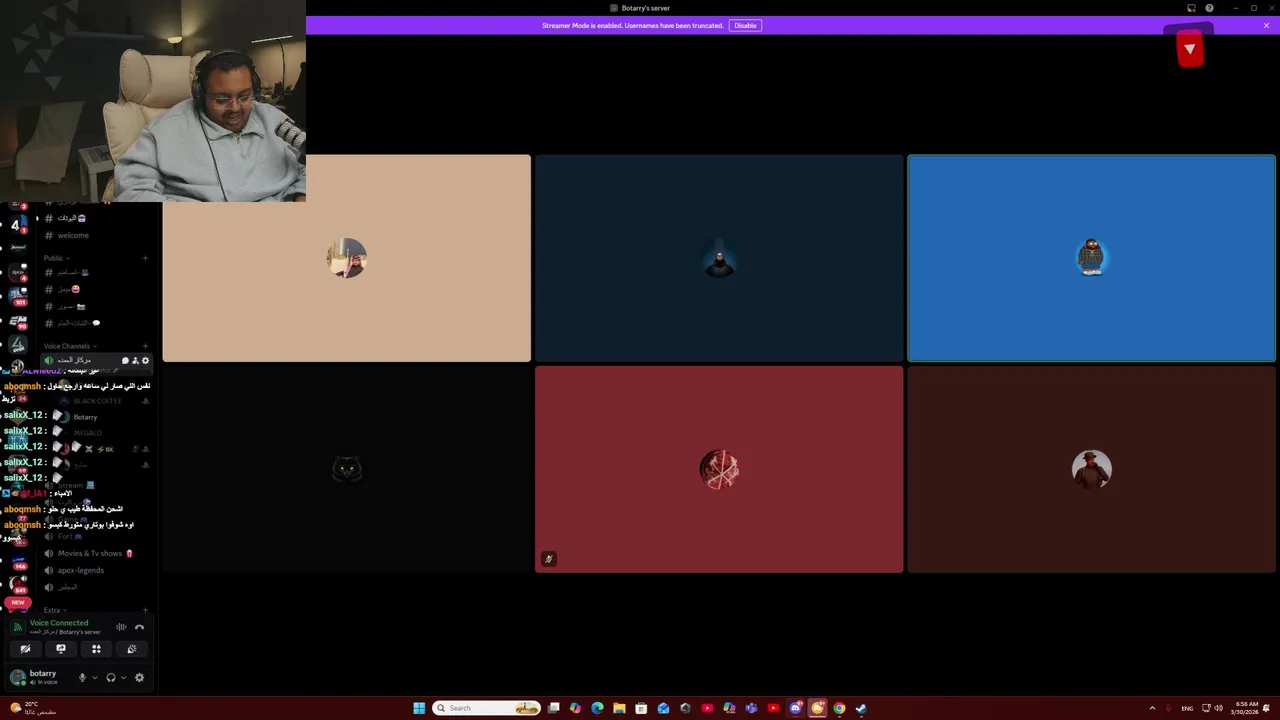The height and width of the screenshot is (720, 1280).
Task: Focus the dark navy participant tile
Action: (x=719, y=258)
